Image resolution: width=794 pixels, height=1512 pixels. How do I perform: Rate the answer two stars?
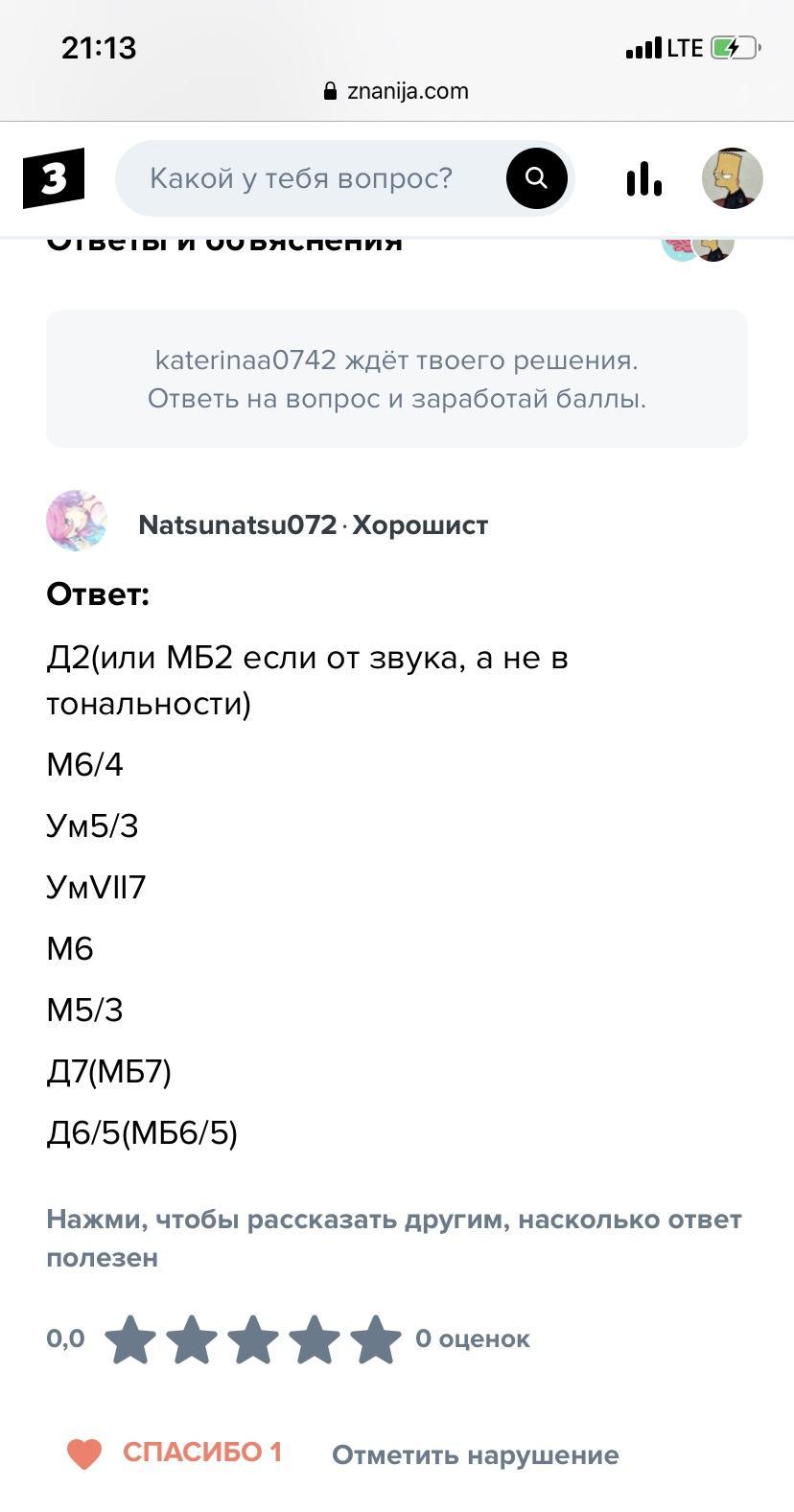[192, 1339]
